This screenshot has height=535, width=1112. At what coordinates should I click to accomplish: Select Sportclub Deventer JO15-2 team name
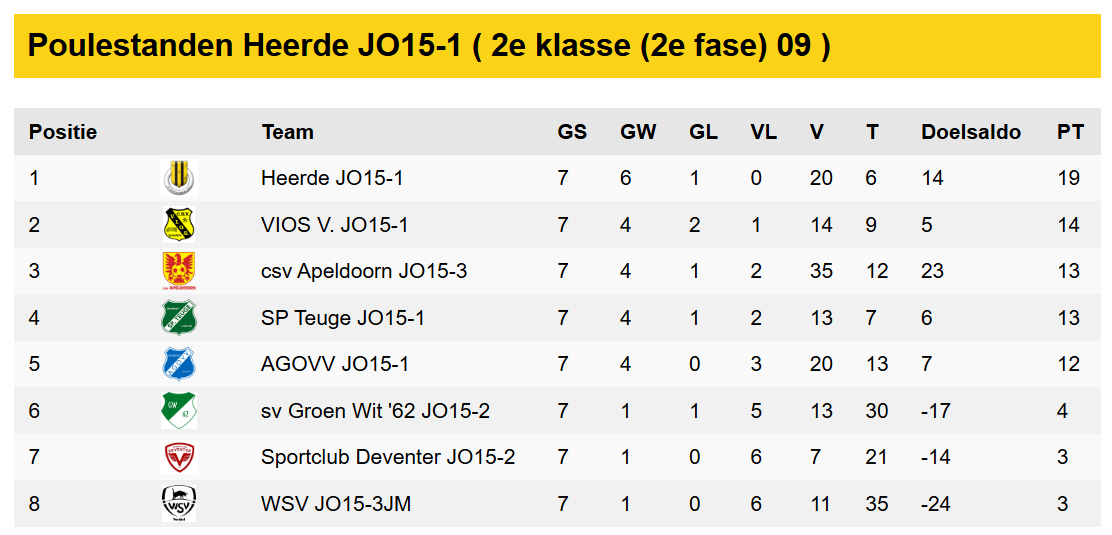tap(388, 457)
